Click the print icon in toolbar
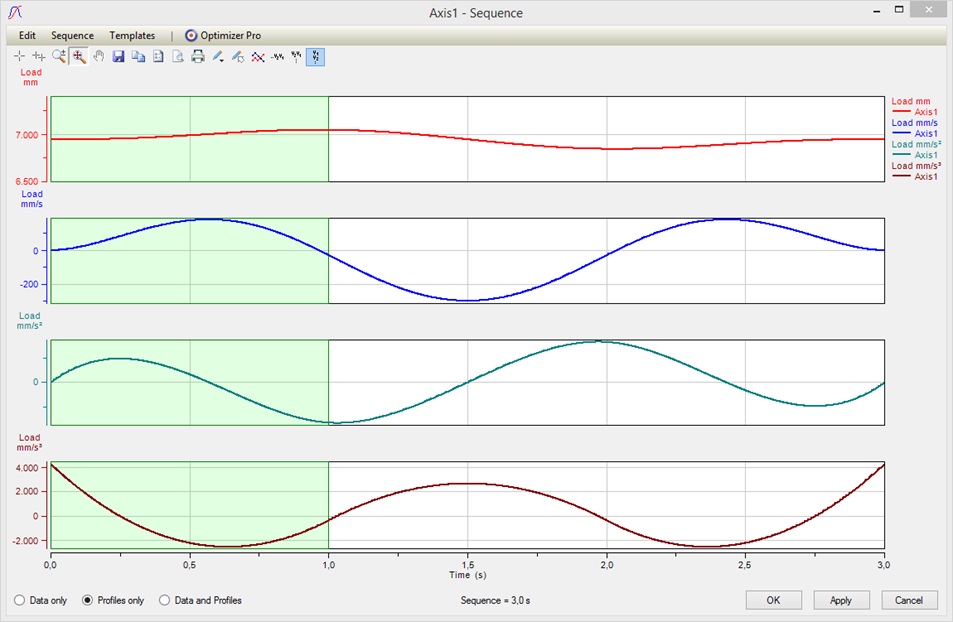This screenshot has height=622, width=953. pos(197,57)
